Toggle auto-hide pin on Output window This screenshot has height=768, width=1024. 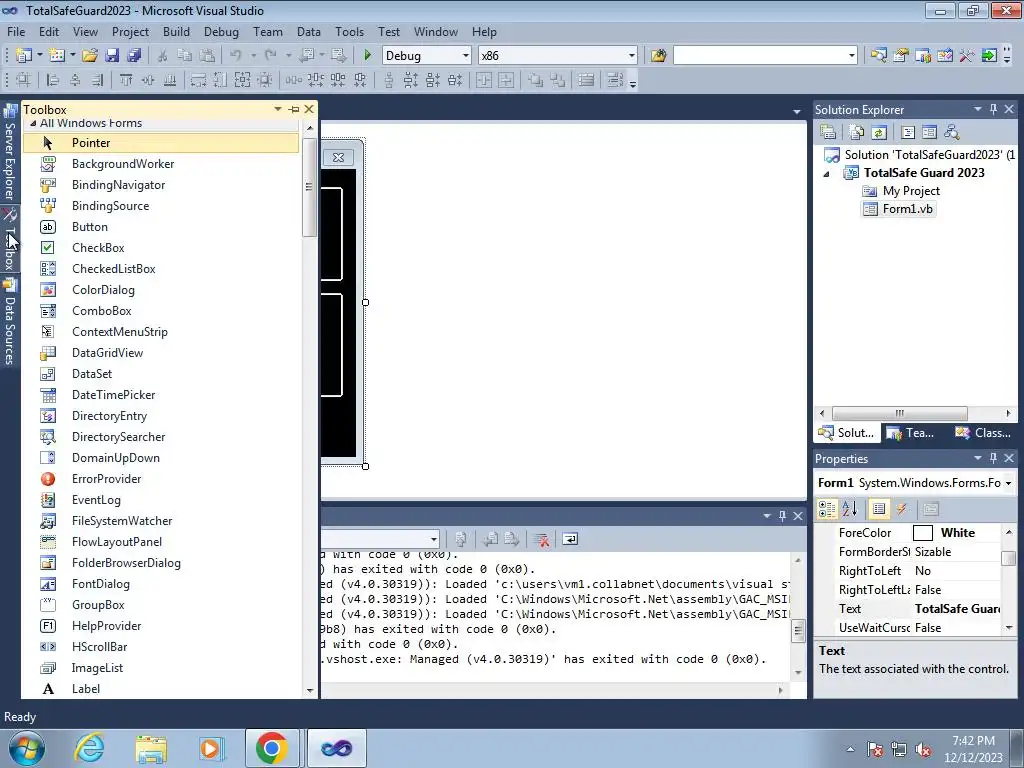(x=782, y=516)
